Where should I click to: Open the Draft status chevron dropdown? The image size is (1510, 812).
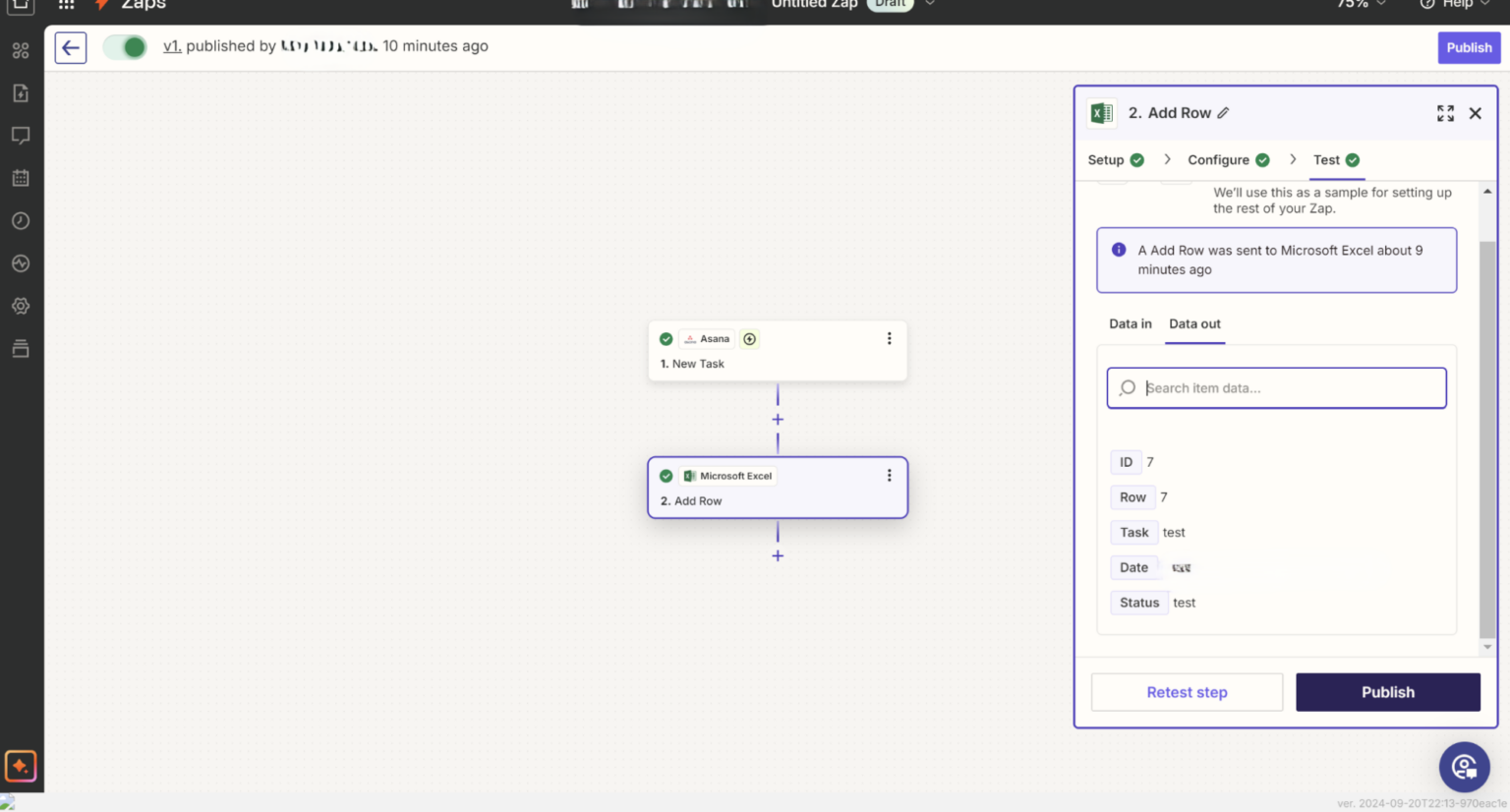click(x=929, y=5)
